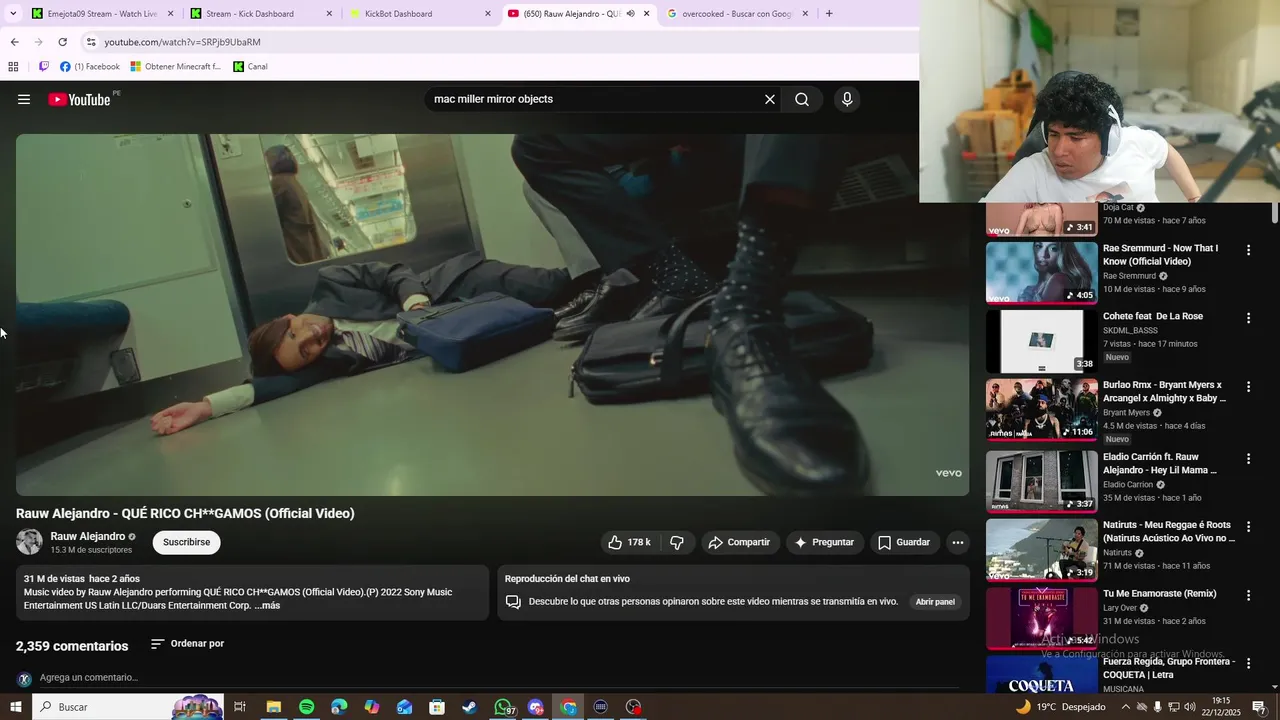Switch to 'KickBot Dashboard' tab
The height and width of the screenshot is (720, 1280).
coord(420,14)
